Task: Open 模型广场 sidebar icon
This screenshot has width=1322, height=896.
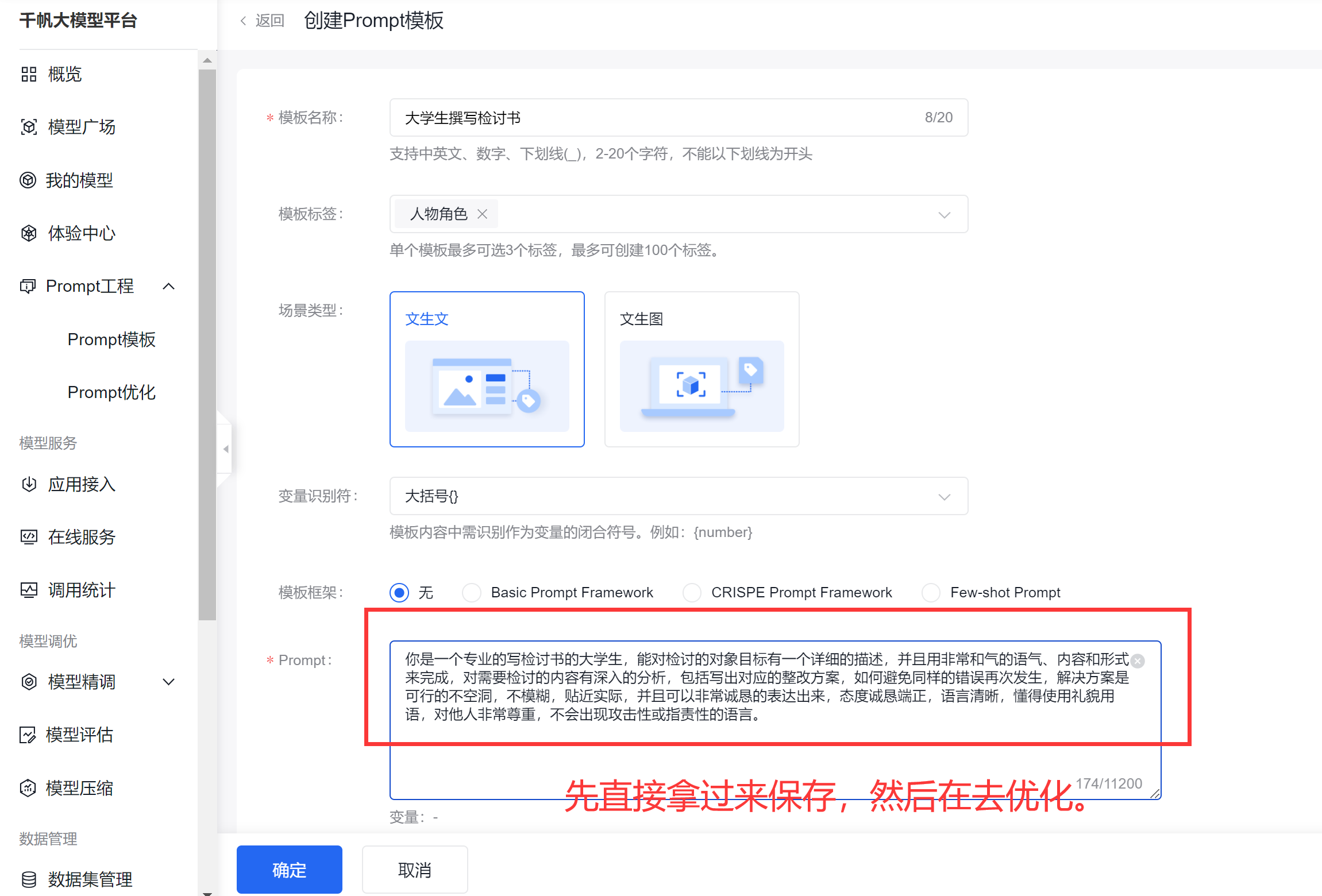Action: pyautogui.click(x=29, y=127)
